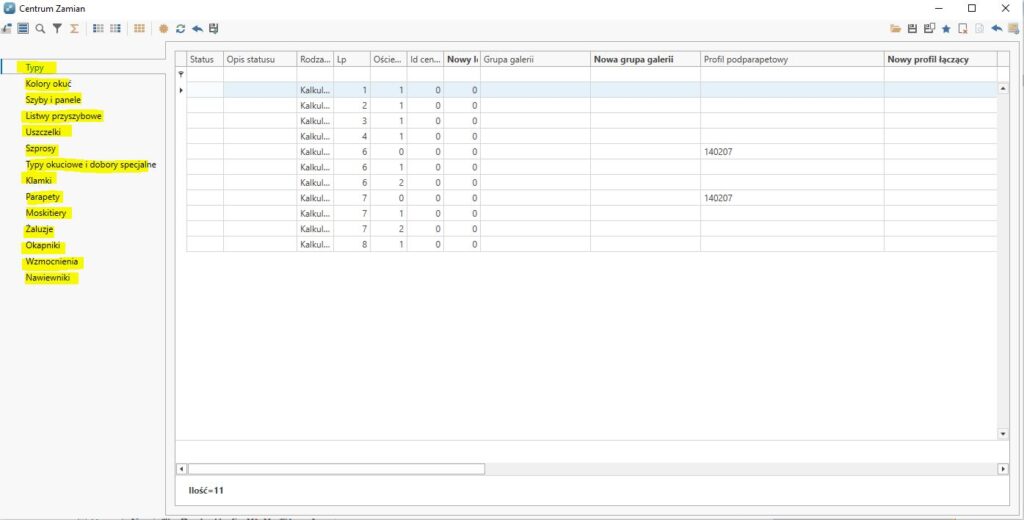
Task: Select the Typy category
Action: tap(35, 68)
